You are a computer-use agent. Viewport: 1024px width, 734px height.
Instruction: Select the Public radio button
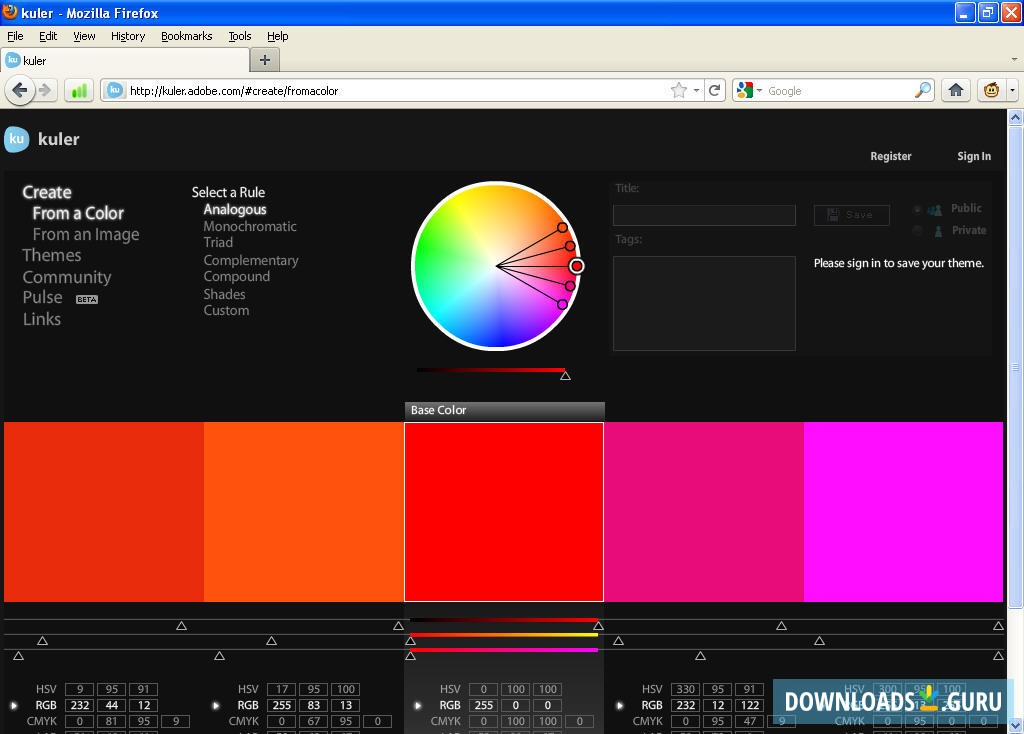pyautogui.click(x=917, y=208)
